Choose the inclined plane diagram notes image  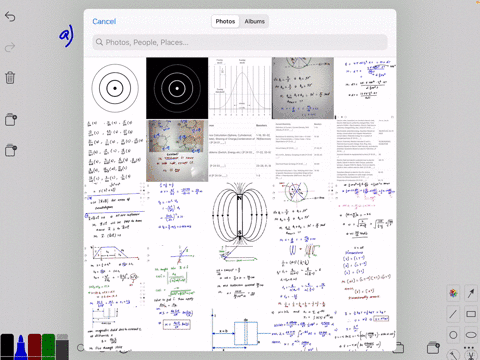[x=240, y=276]
